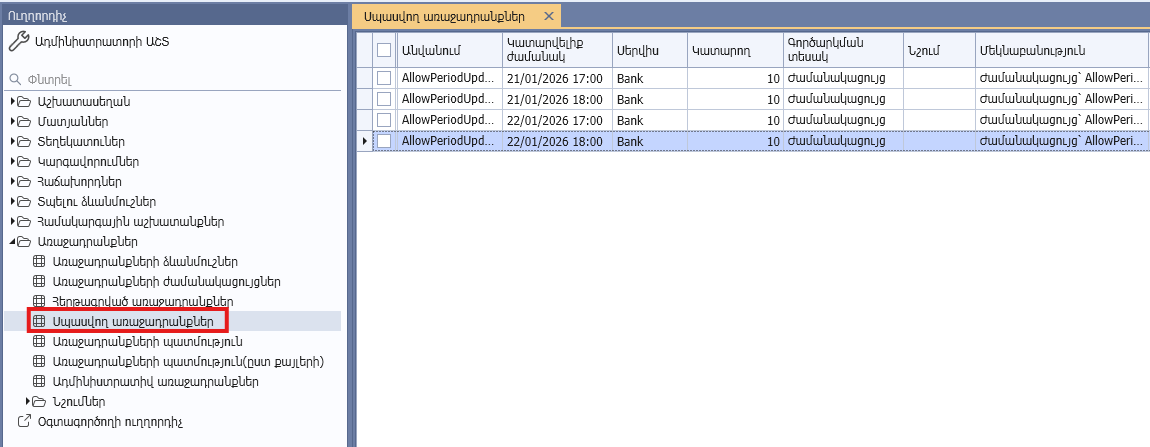Open Առաջադրանքների պատմություն in the tree
The image size is (1150, 447).
[x=133, y=341]
